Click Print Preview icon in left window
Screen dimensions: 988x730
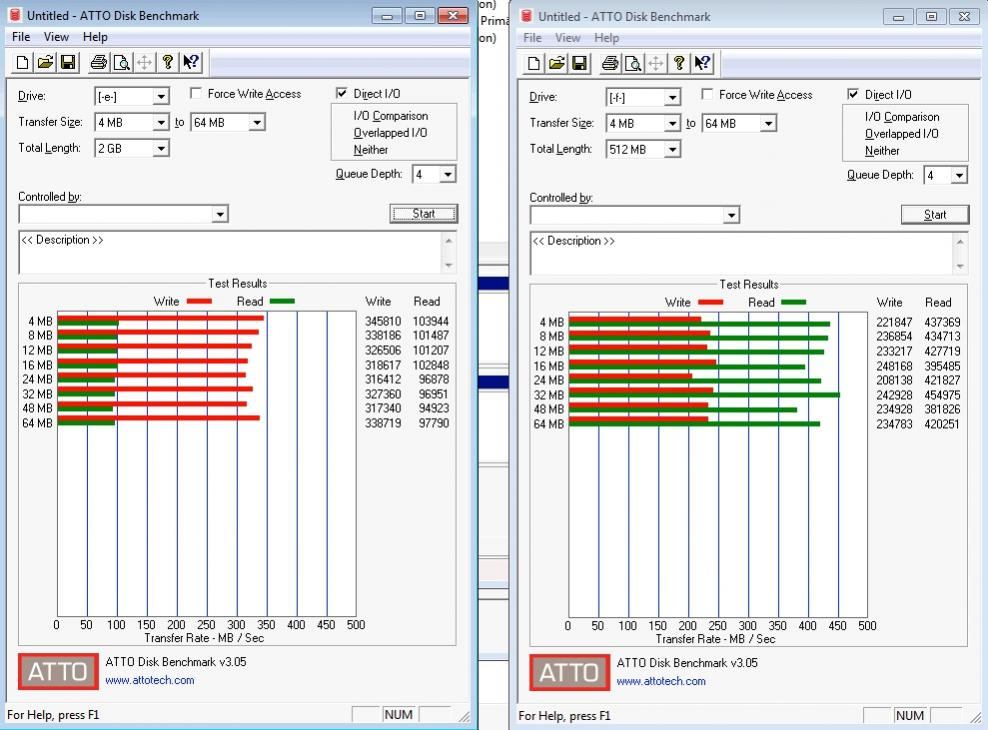[x=121, y=62]
